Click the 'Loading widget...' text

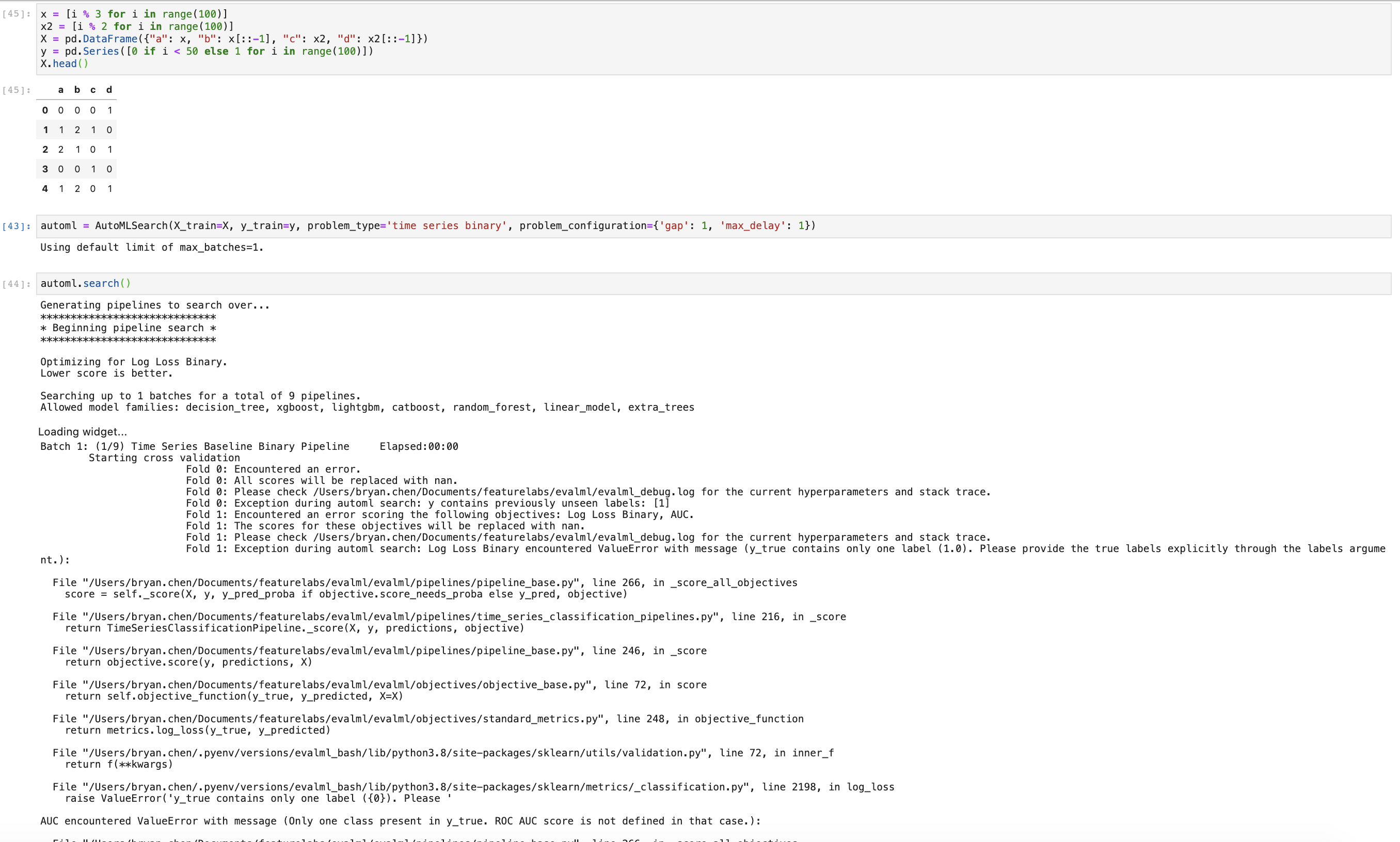82,432
